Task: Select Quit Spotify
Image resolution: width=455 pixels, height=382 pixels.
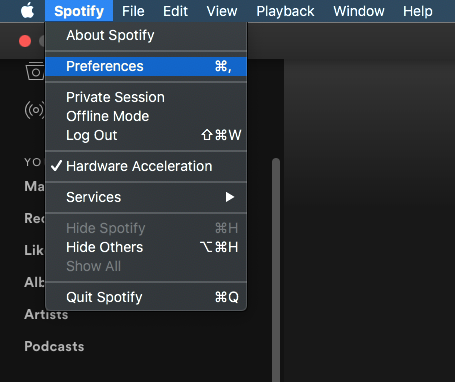Action: [146, 297]
